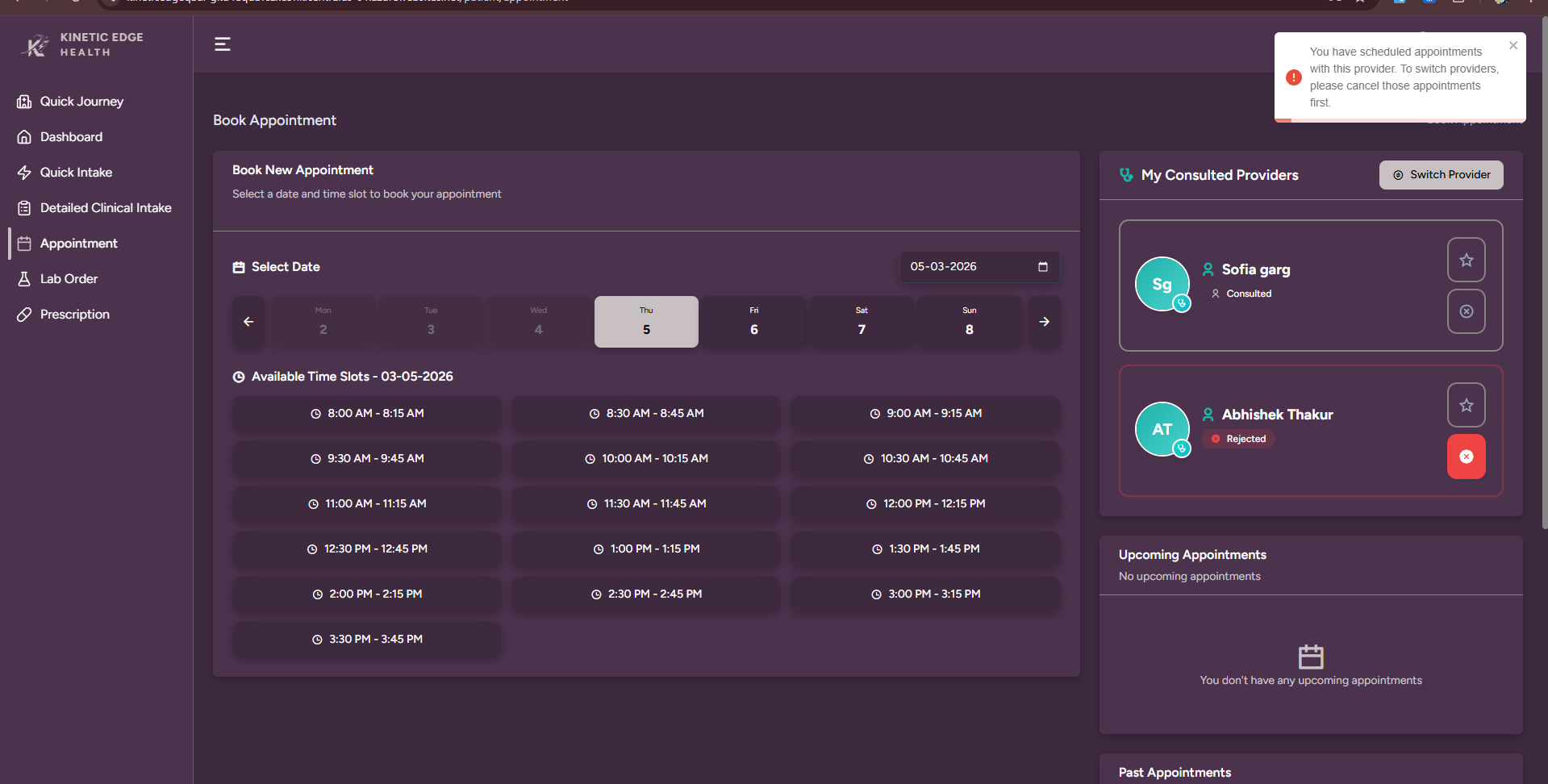Select the 10:00 AM - 10:15 AM slot
1548x784 pixels.
[646, 459]
